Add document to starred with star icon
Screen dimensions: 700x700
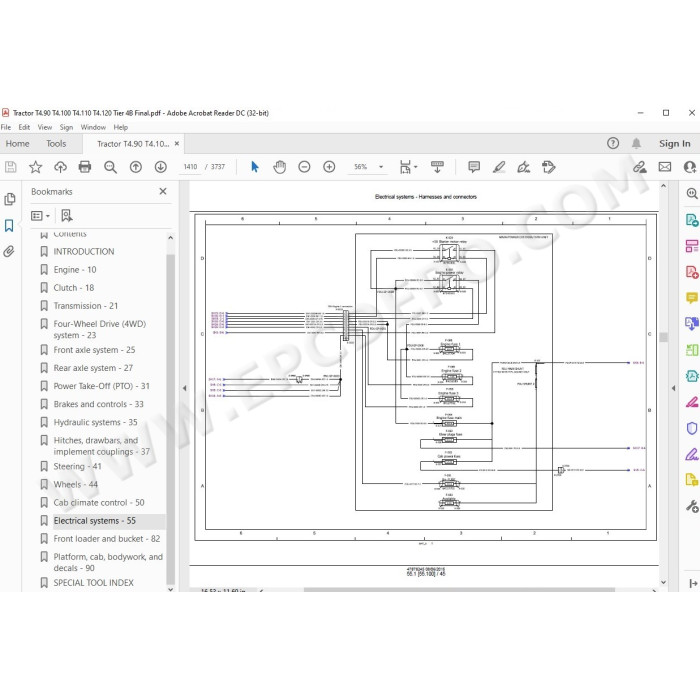pos(35,167)
